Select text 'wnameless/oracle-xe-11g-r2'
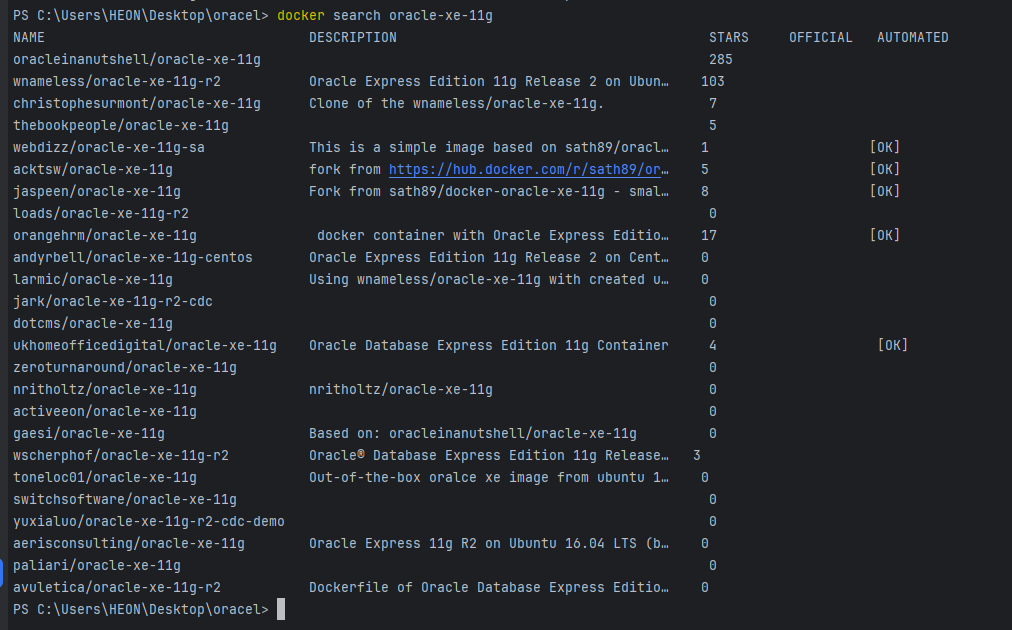 [x=117, y=81]
